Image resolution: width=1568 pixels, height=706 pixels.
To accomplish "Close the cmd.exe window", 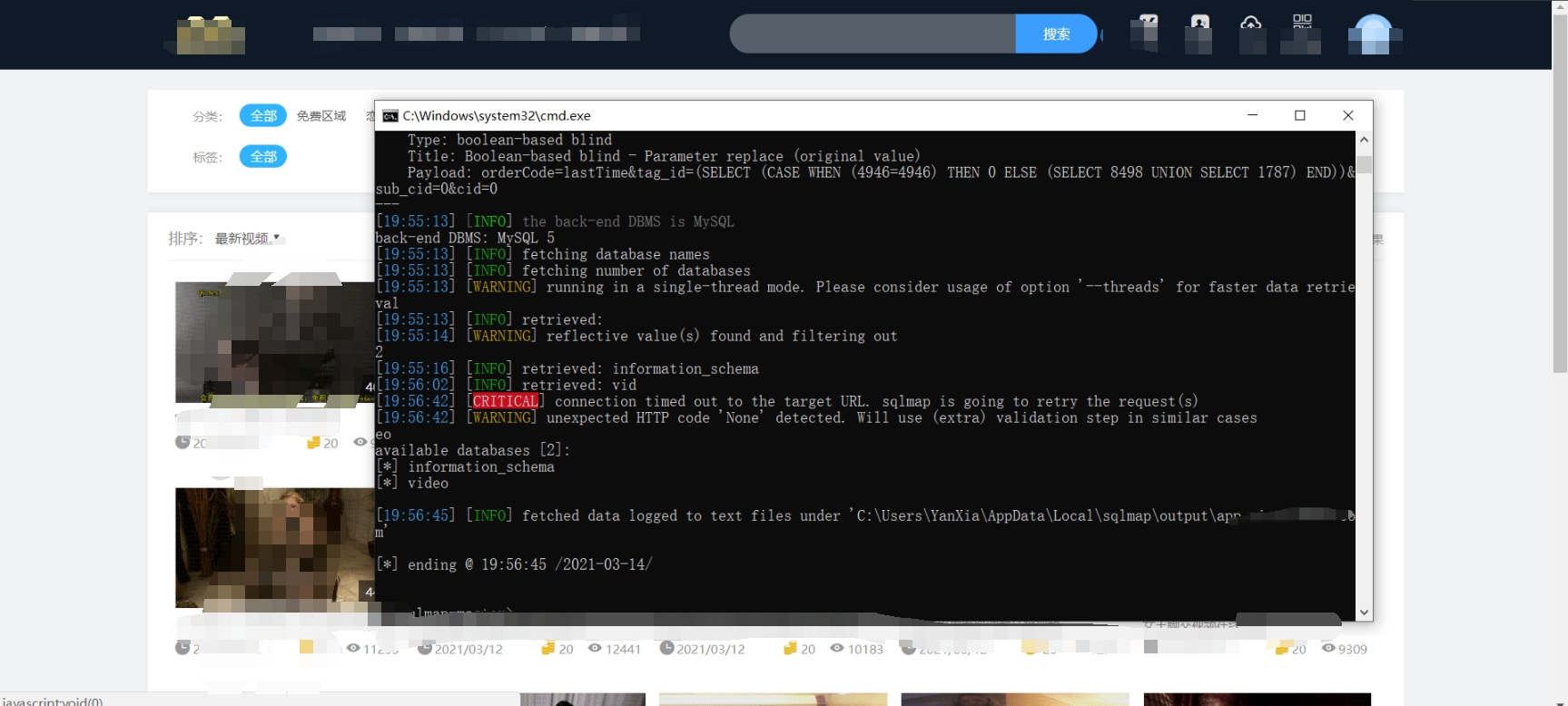I will point(1347,115).
